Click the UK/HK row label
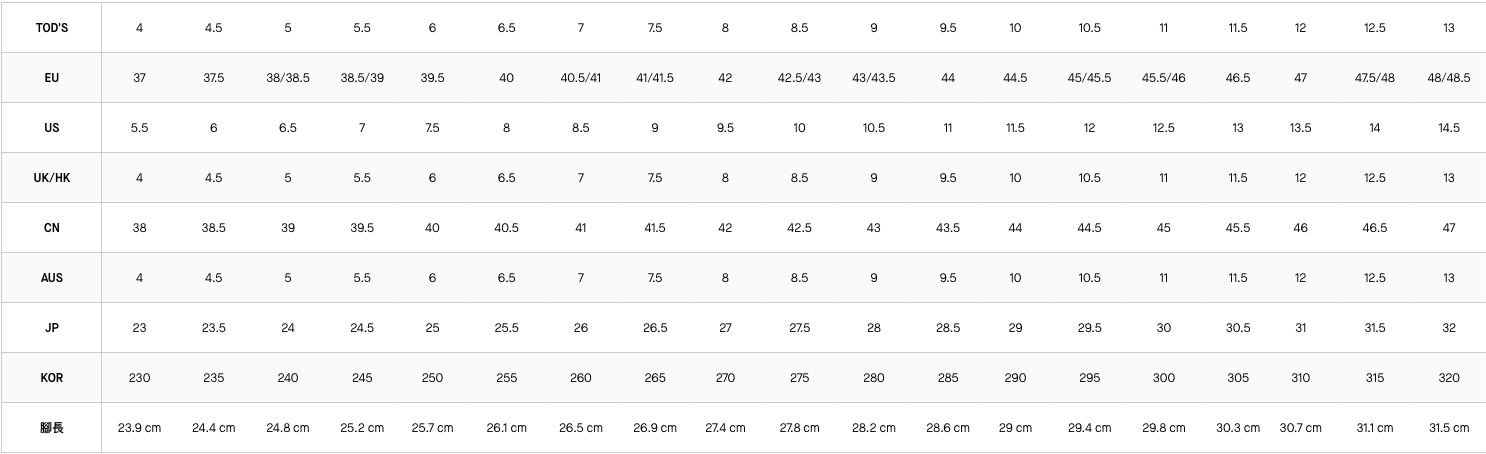 coord(51,178)
